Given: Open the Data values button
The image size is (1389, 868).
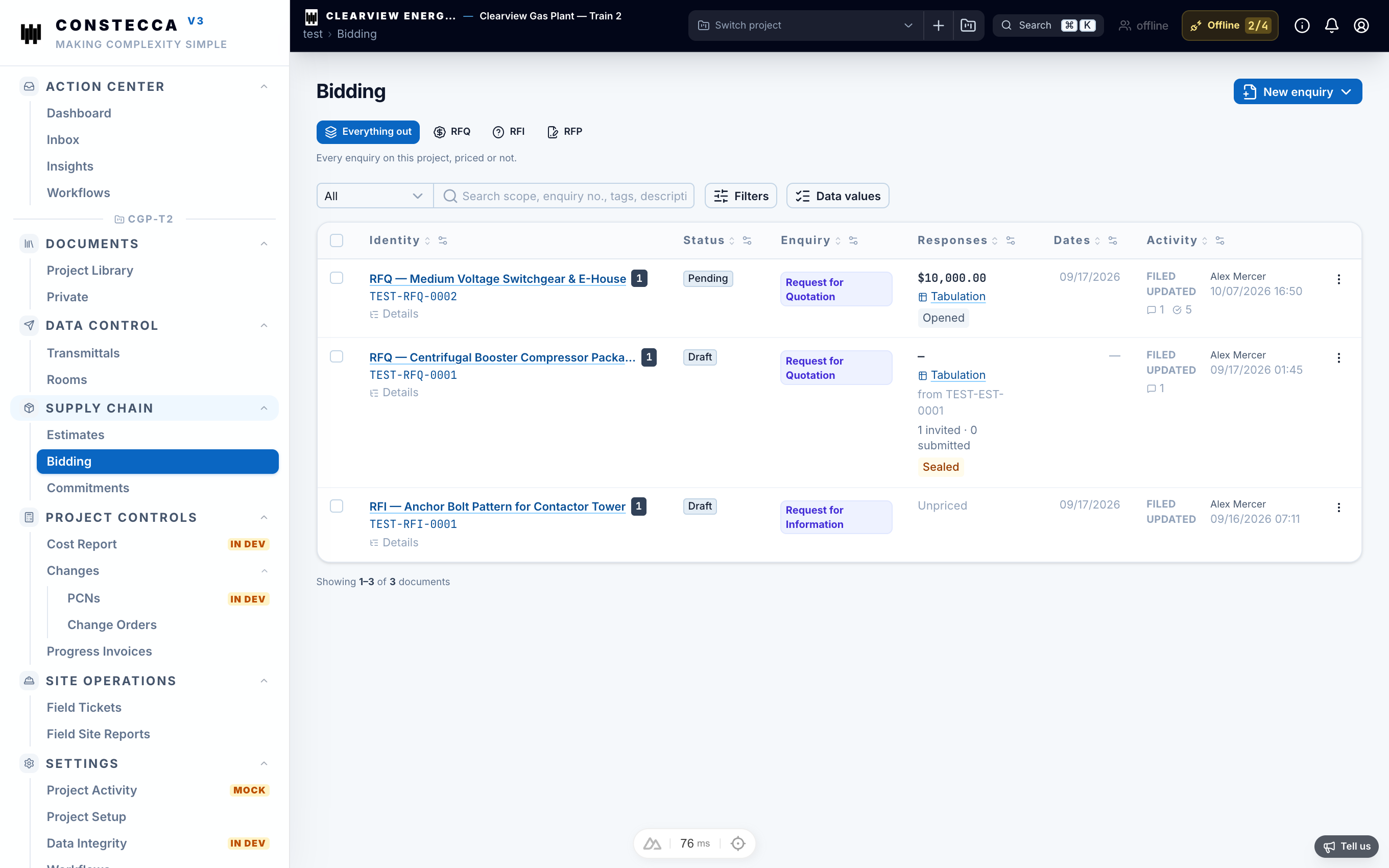Looking at the screenshot, I should coord(837,196).
